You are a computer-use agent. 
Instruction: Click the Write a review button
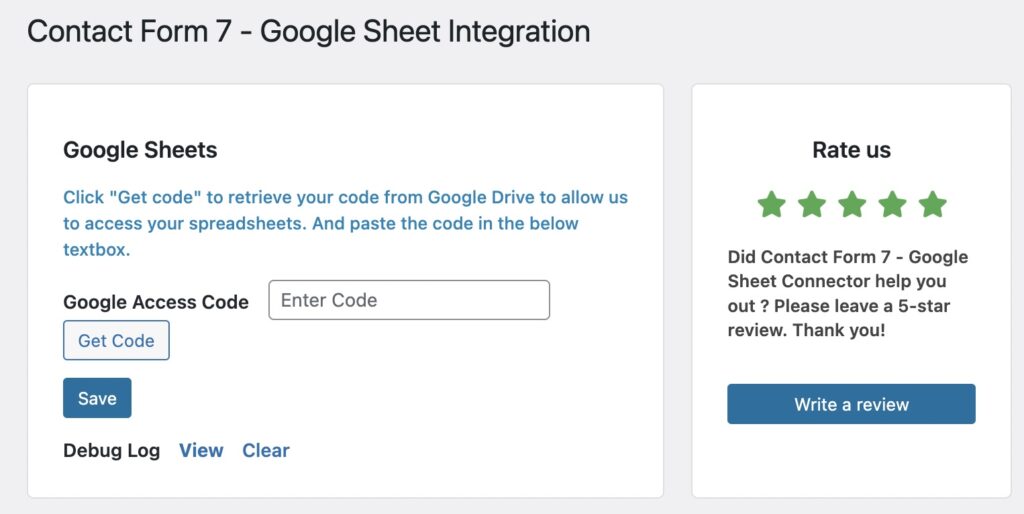(851, 404)
